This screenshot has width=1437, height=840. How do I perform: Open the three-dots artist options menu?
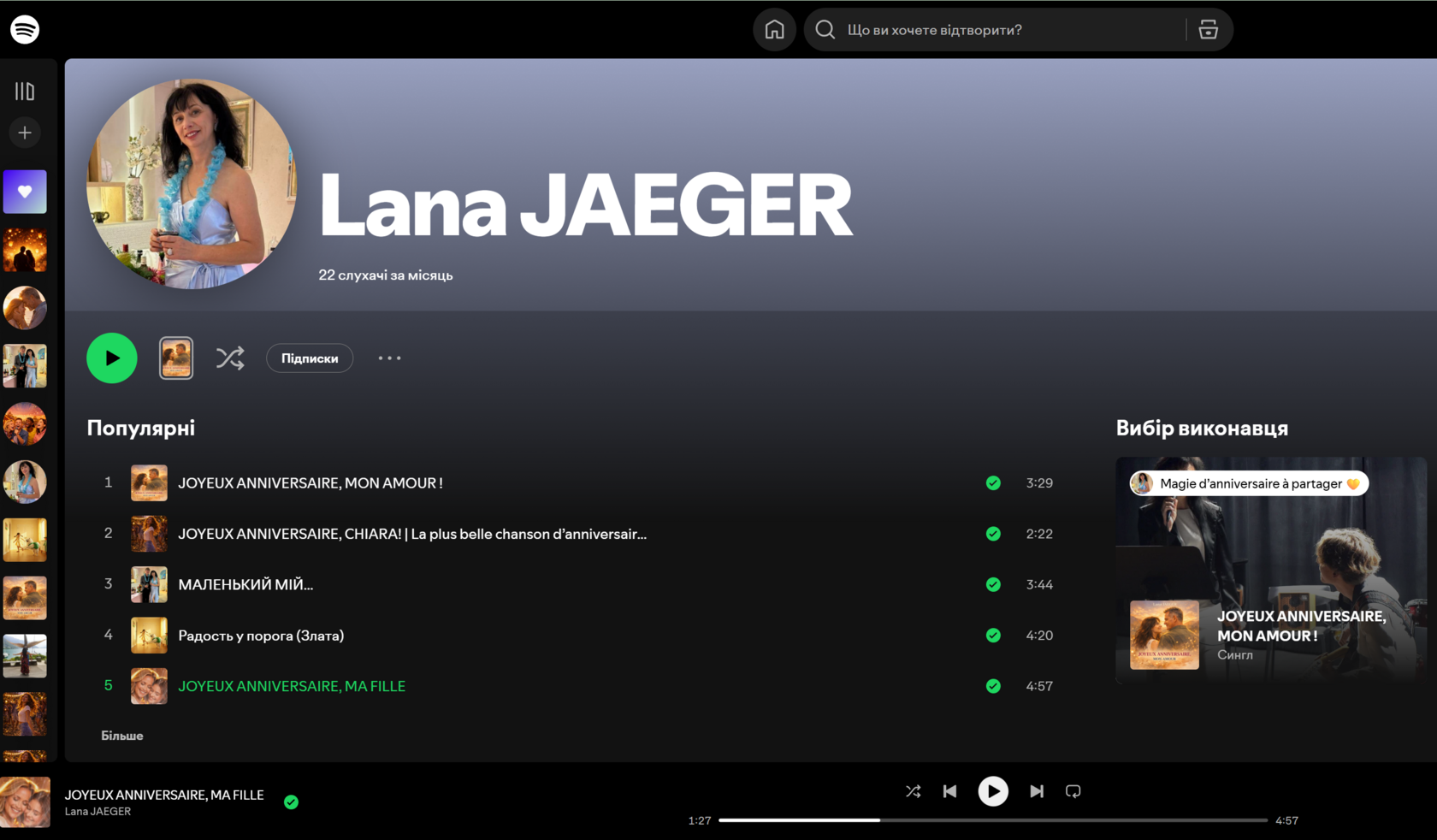[389, 358]
